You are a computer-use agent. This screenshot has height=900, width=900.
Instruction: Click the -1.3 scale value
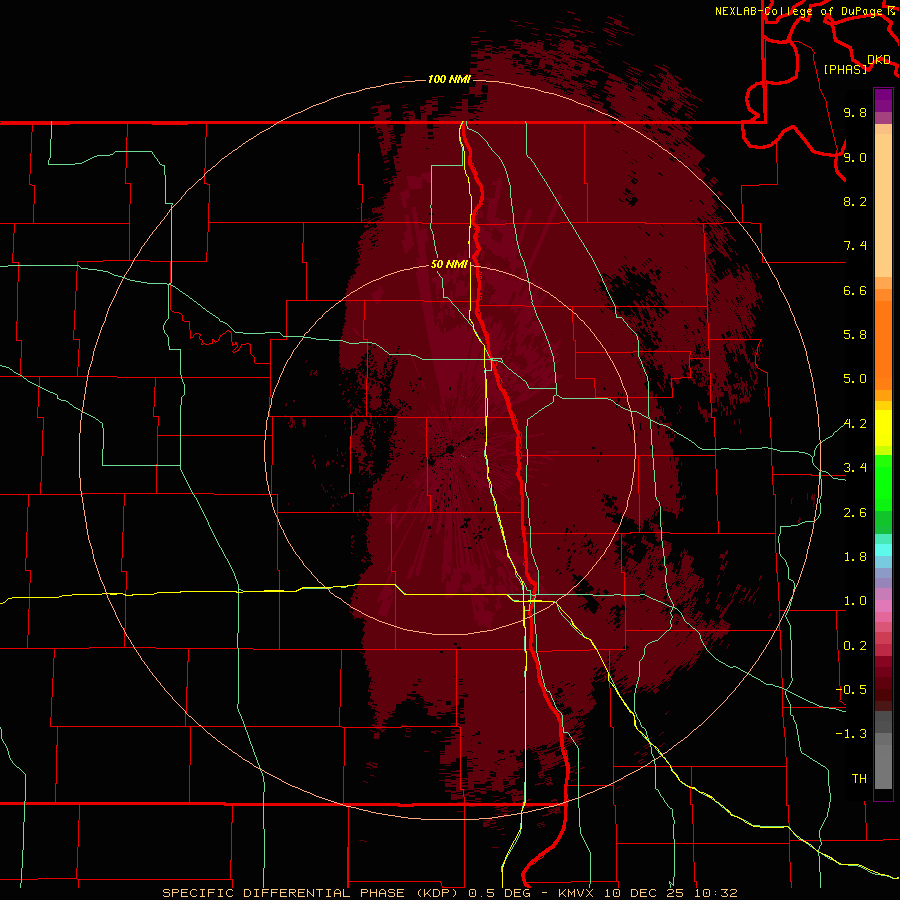[x=851, y=734]
